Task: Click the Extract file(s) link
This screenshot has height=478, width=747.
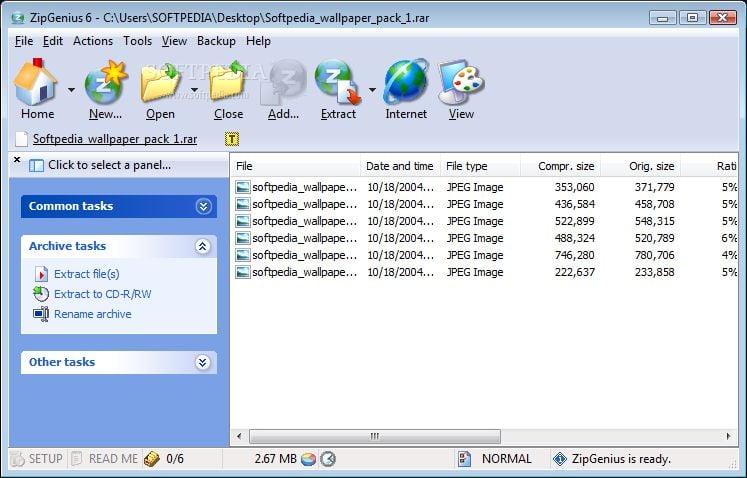Action: coord(86,274)
